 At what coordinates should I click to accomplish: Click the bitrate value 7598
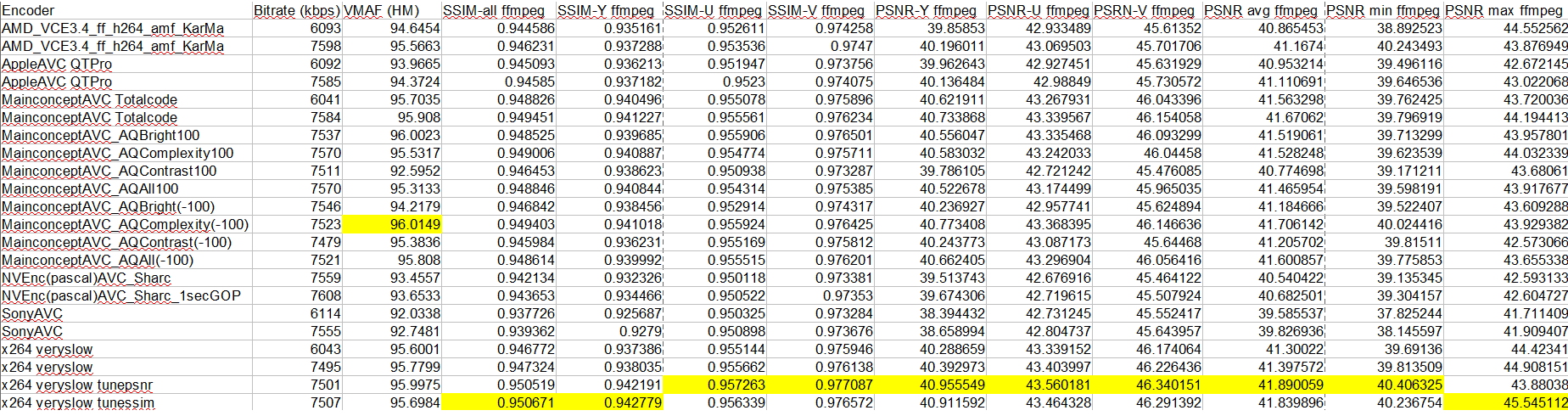(x=297, y=46)
